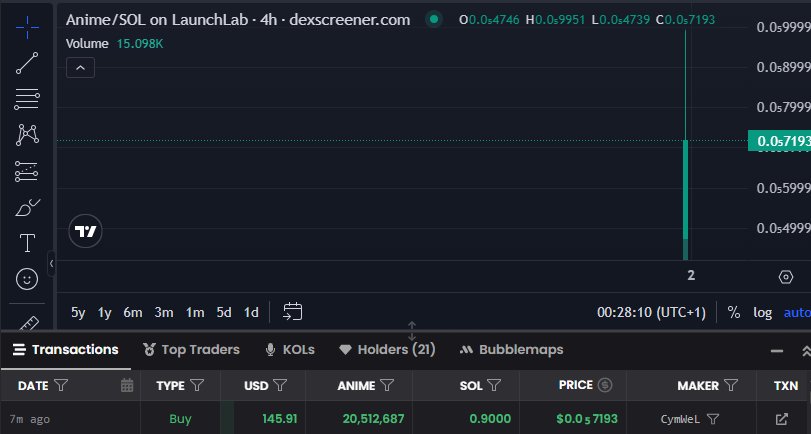
Task: Set chart range to 1m
Action: [x=195, y=312]
